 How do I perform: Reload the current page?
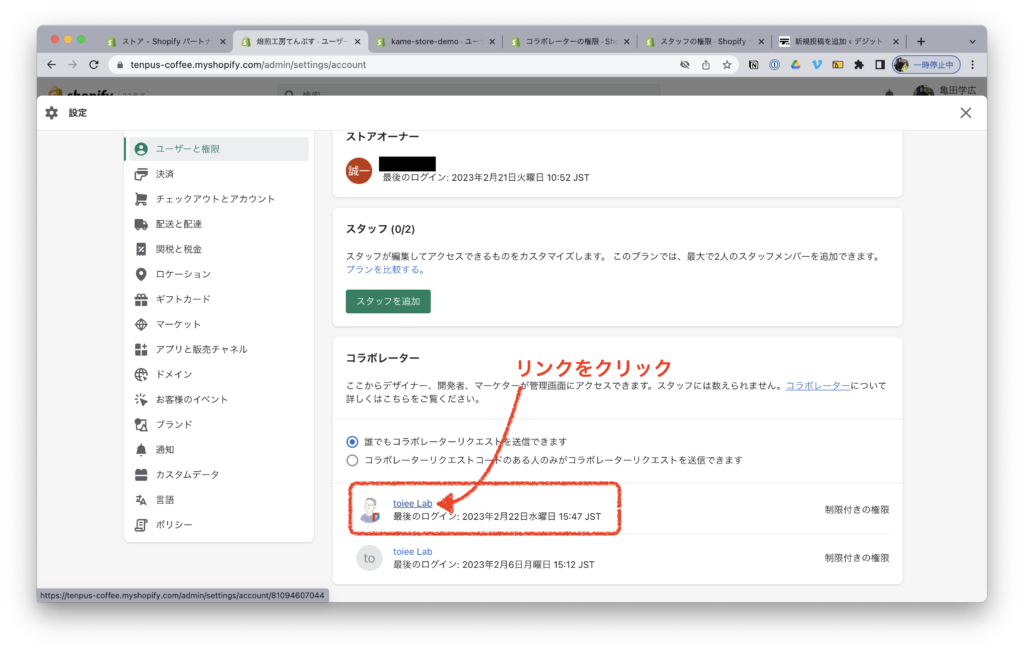94,65
